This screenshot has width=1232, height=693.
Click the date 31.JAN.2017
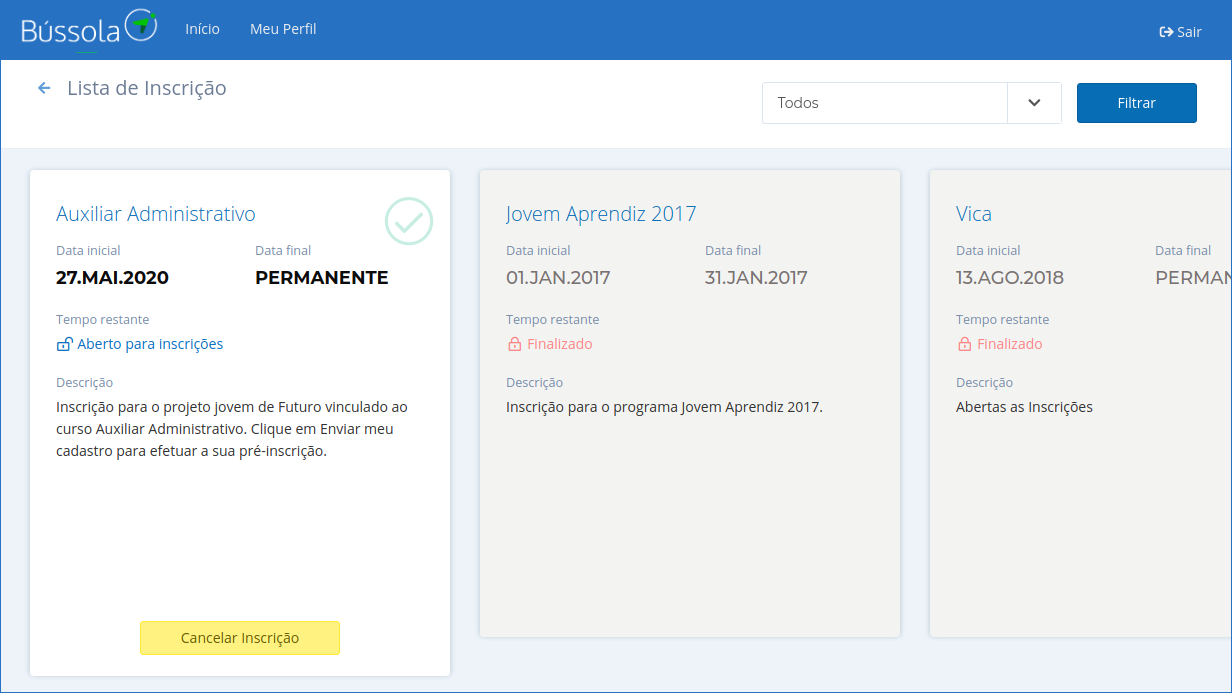[x=756, y=278]
